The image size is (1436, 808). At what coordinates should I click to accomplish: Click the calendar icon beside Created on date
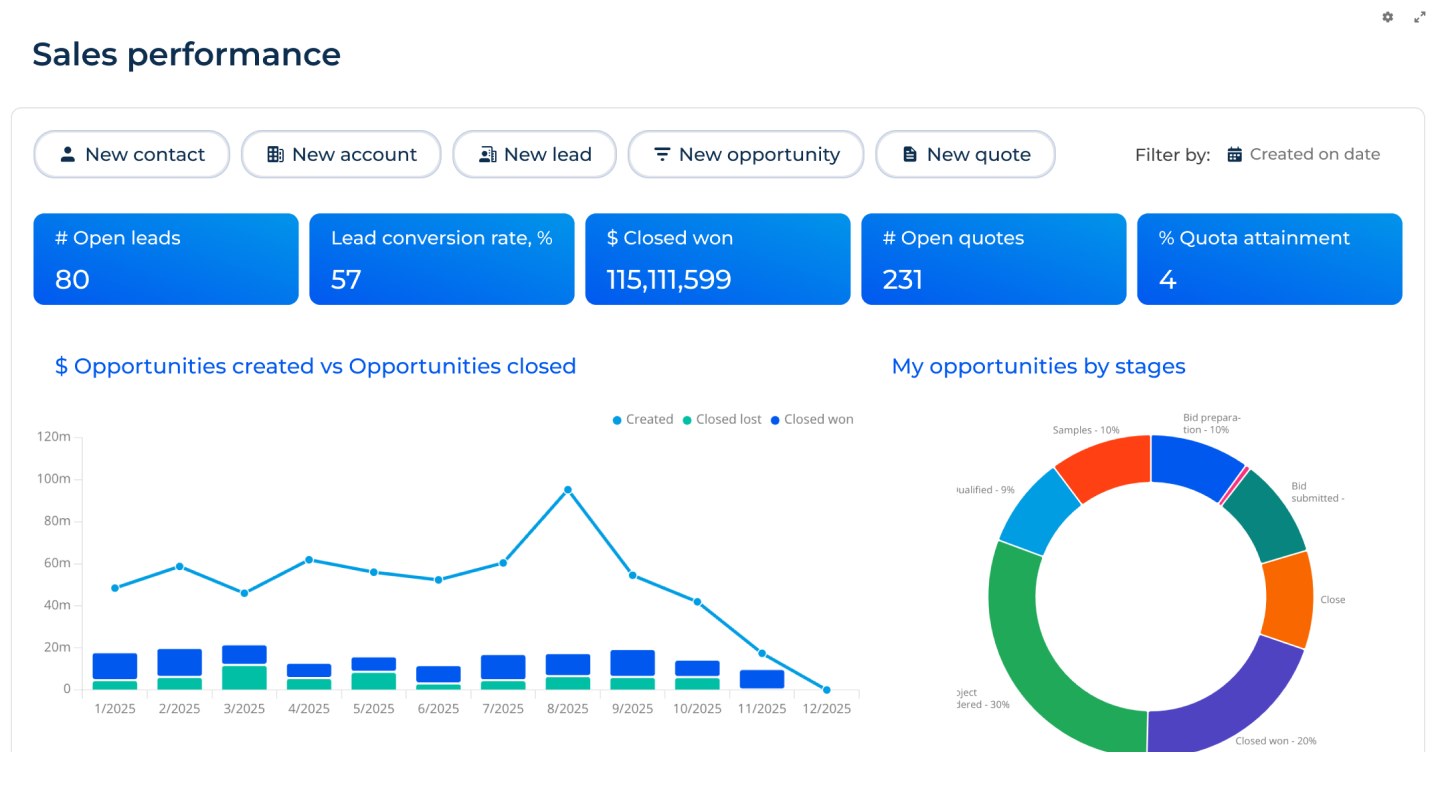pyautogui.click(x=1234, y=154)
